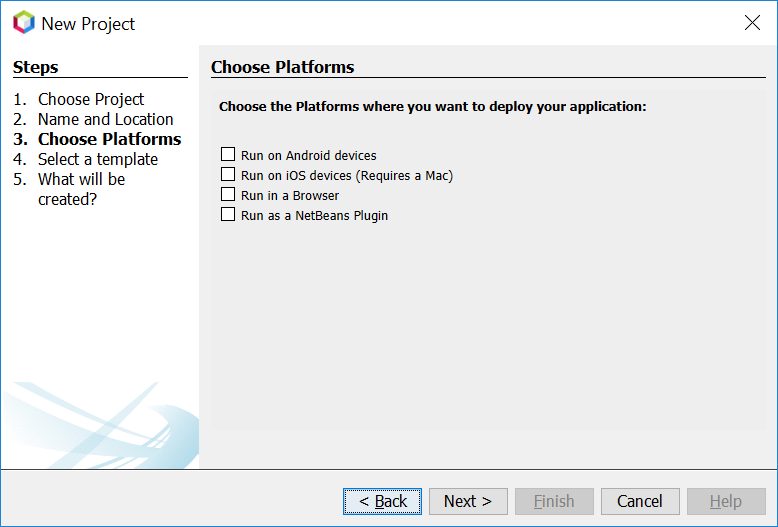The width and height of the screenshot is (778, 527).
Task: Go back with the Back button
Action: [382, 501]
